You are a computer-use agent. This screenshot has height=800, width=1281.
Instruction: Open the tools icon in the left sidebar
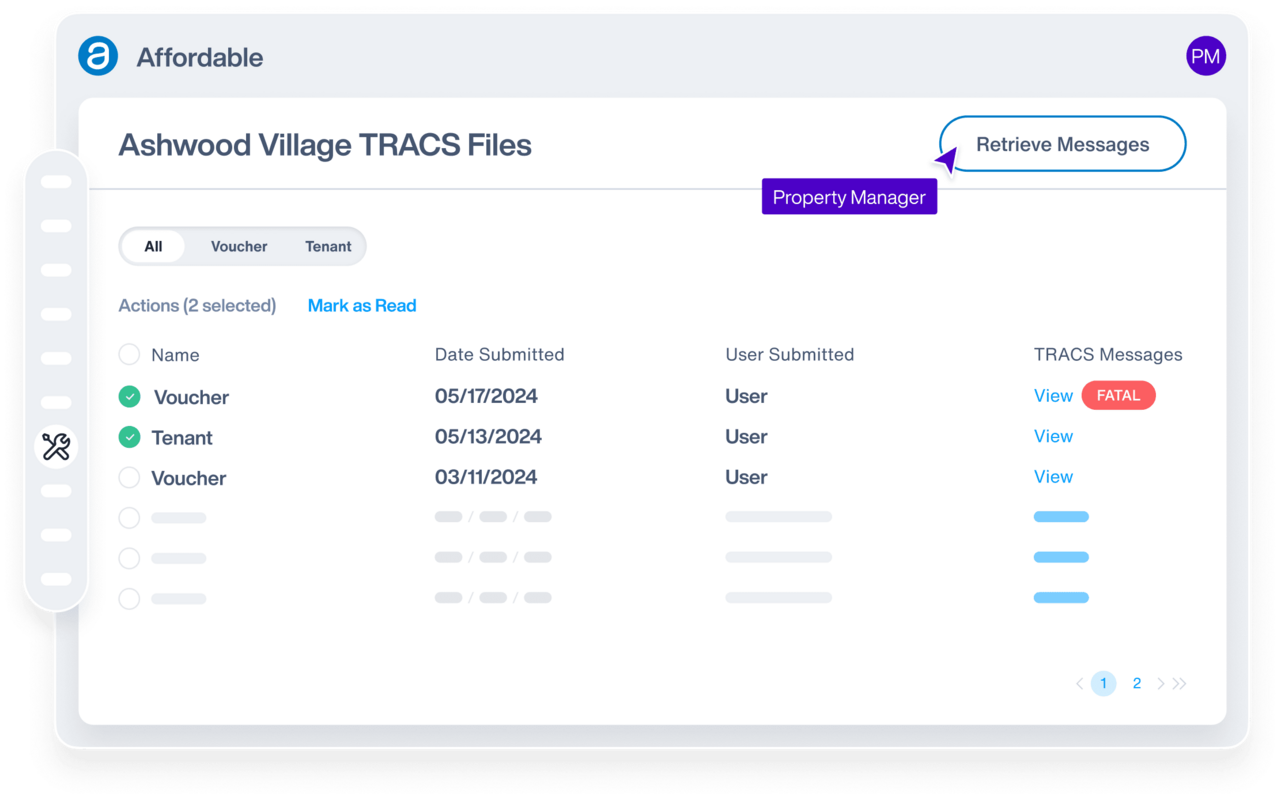56,447
